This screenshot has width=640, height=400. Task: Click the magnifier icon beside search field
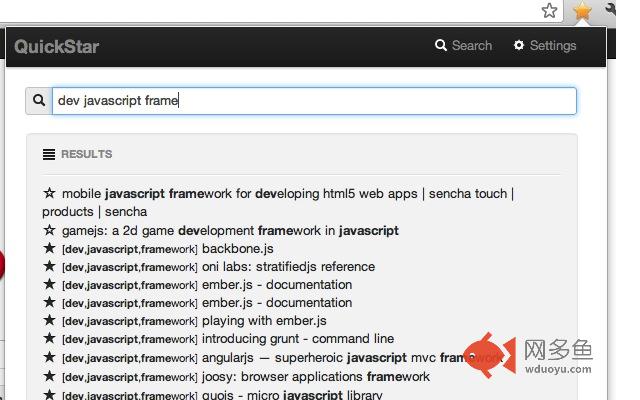click(39, 100)
